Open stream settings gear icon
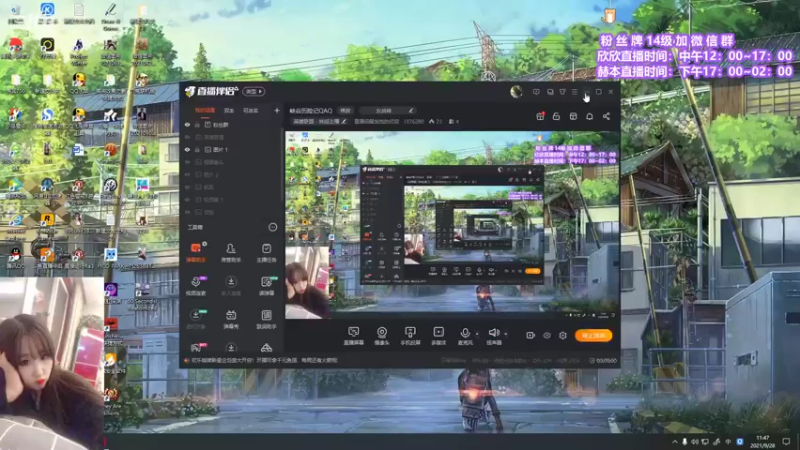This screenshot has width=800, height=450. point(563,335)
